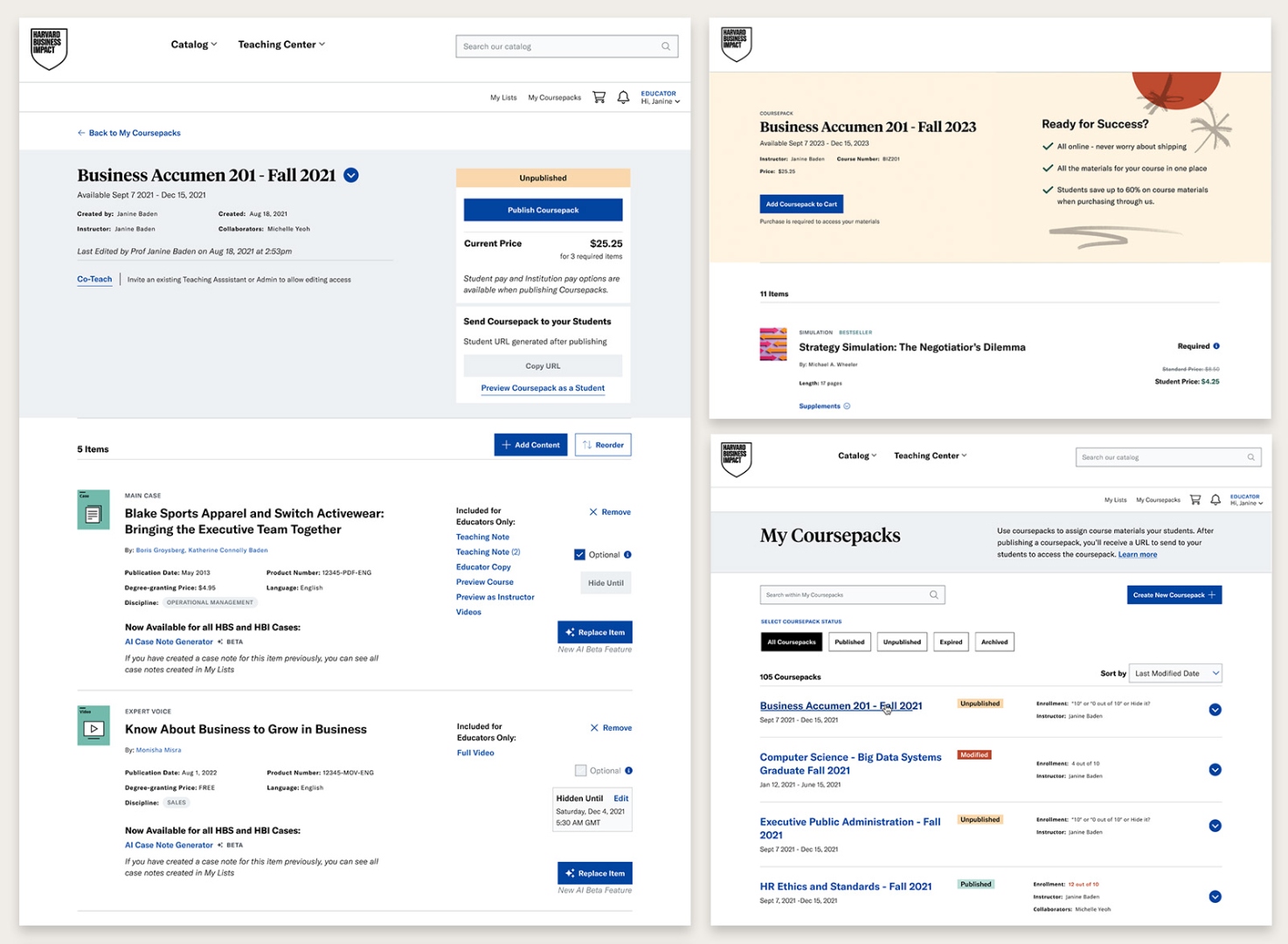Image resolution: width=1288 pixels, height=944 pixels.
Task: Focus the Search within My Coursepacks field
Action: pos(853,595)
